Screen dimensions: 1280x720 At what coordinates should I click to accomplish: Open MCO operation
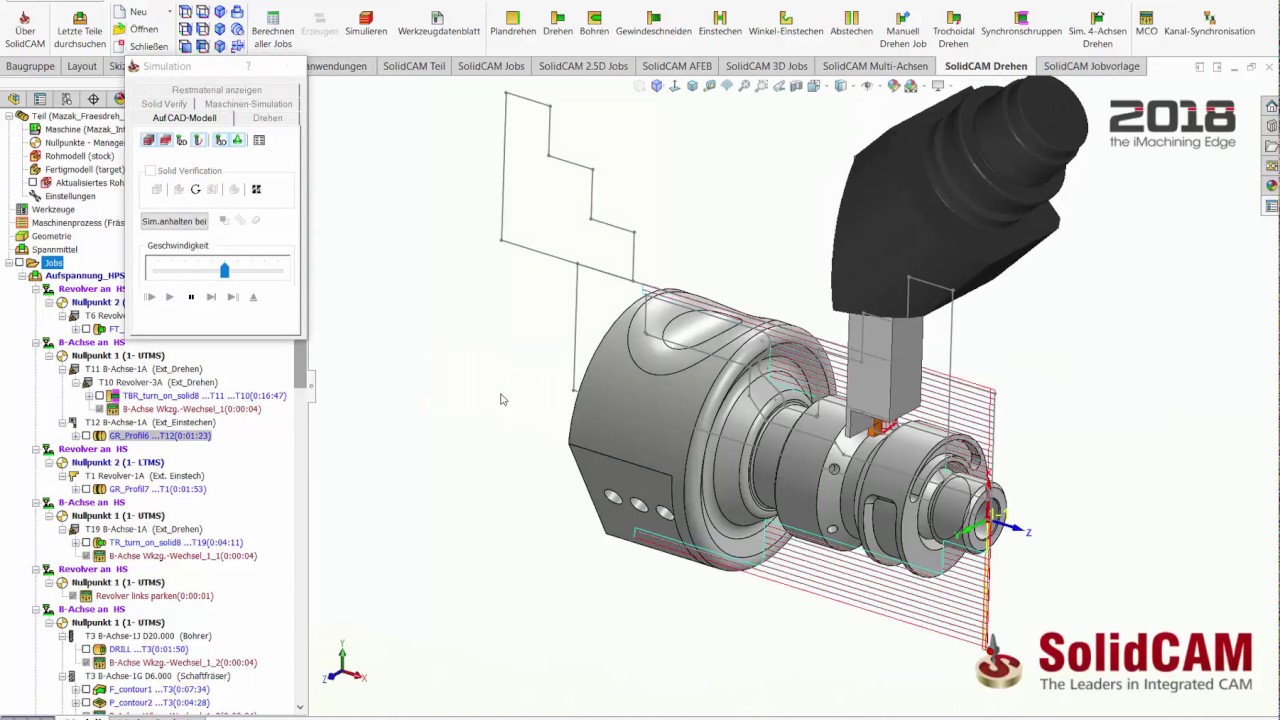click(x=1146, y=24)
